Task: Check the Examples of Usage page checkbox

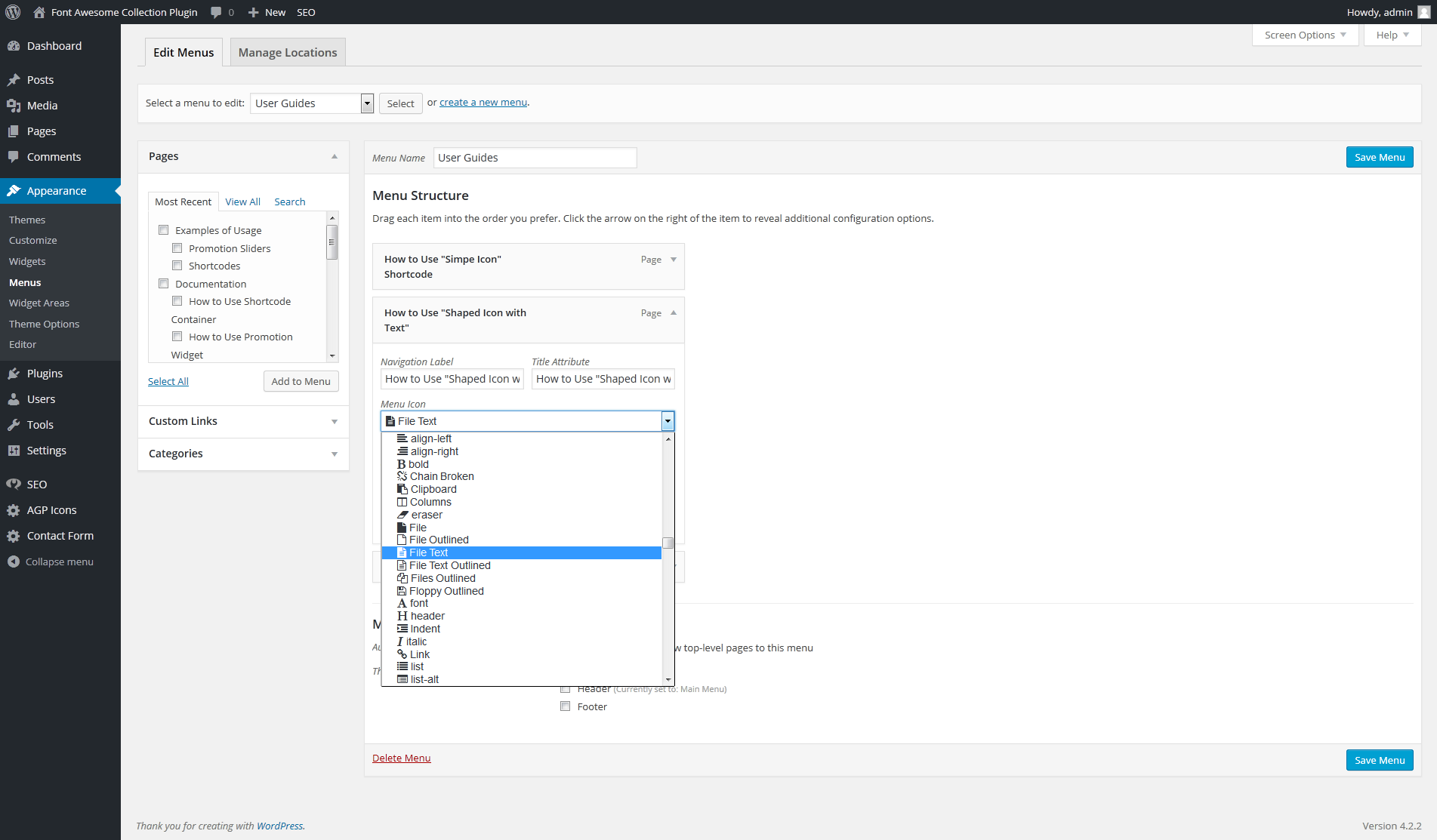Action: click(x=163, y=230)
